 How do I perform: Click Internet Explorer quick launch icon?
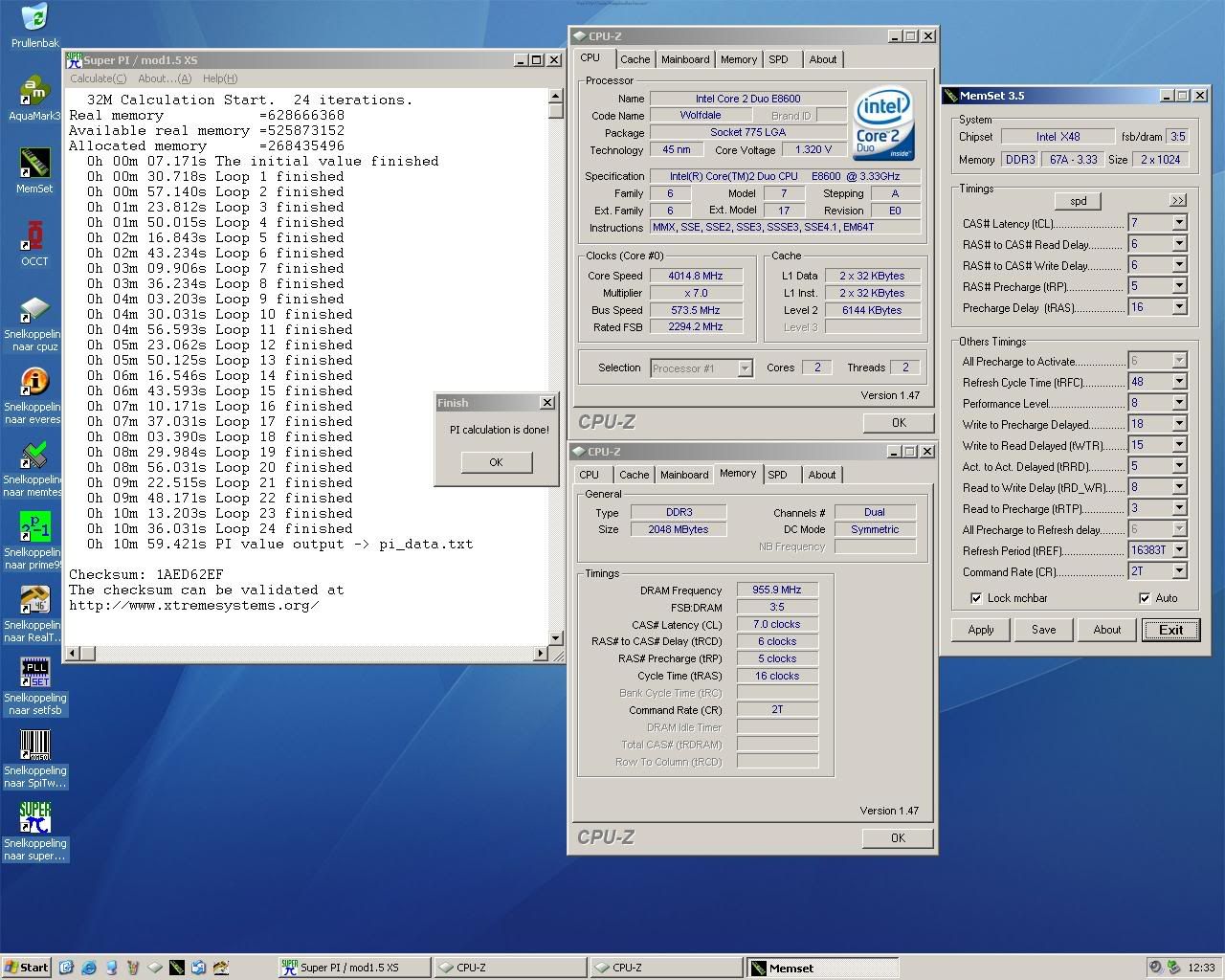(89, 968)
